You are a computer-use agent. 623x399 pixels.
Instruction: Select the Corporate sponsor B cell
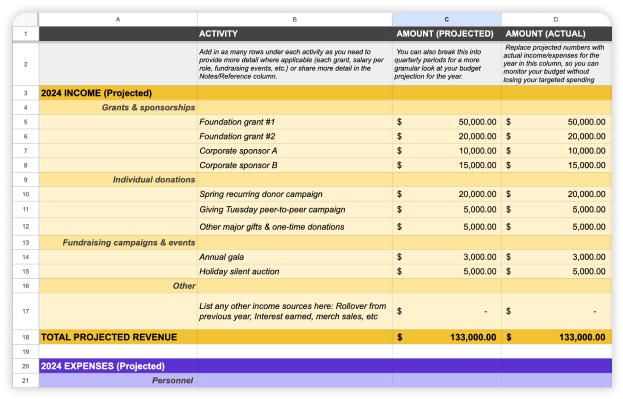[294, 165]
